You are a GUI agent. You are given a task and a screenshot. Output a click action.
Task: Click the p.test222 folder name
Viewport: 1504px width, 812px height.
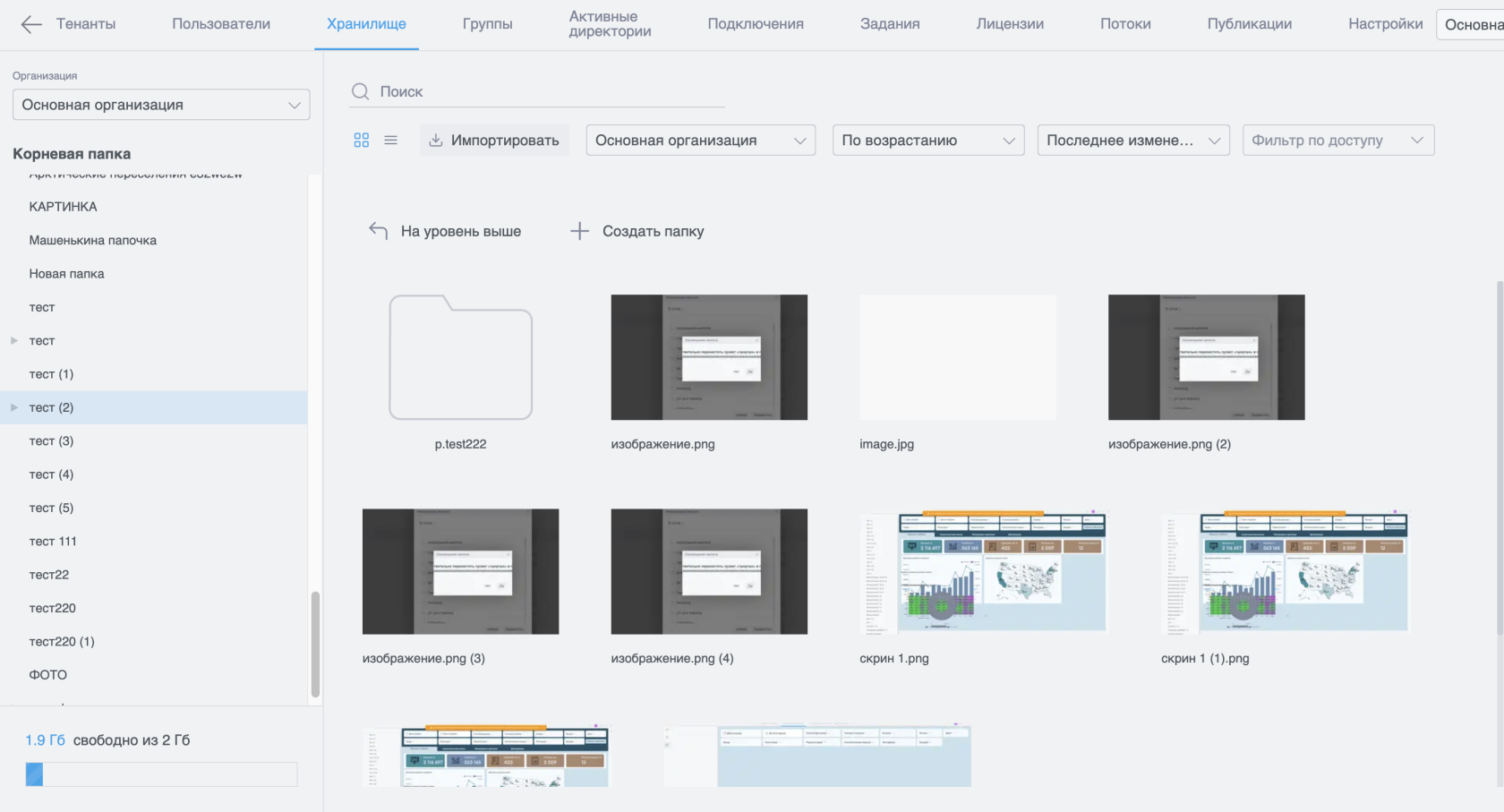pos(461,444)
